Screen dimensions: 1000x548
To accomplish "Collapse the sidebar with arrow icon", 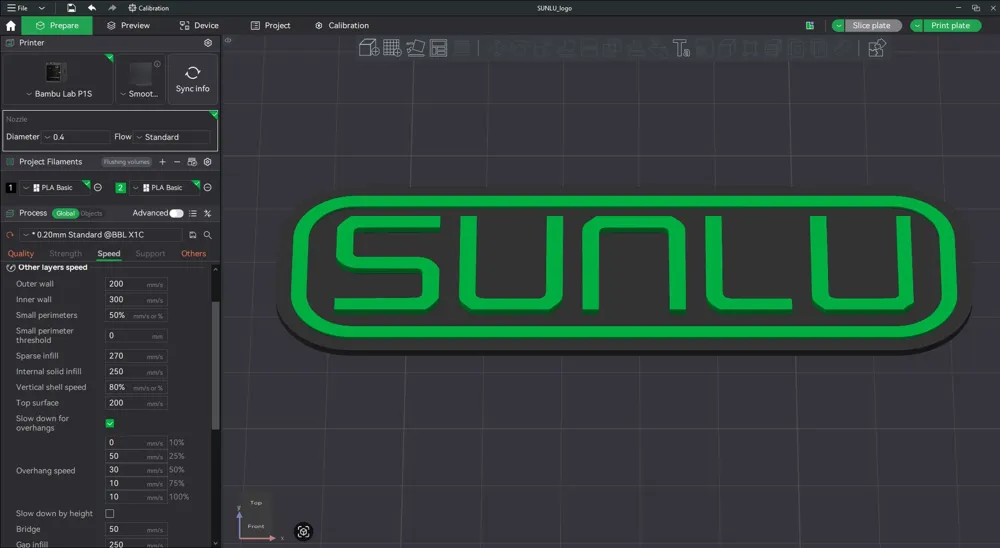I will 228,40.
